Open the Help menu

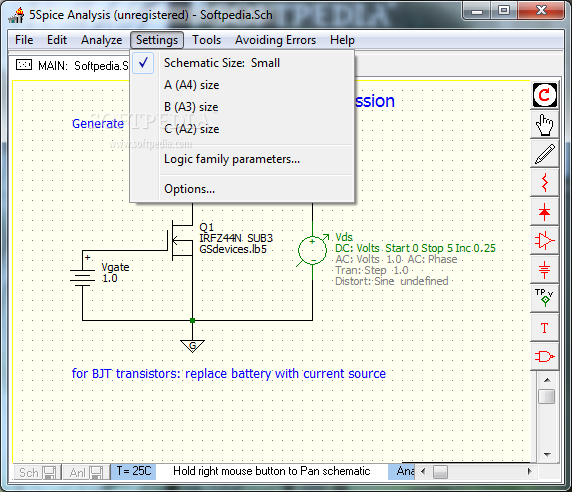tap(342, 40)
